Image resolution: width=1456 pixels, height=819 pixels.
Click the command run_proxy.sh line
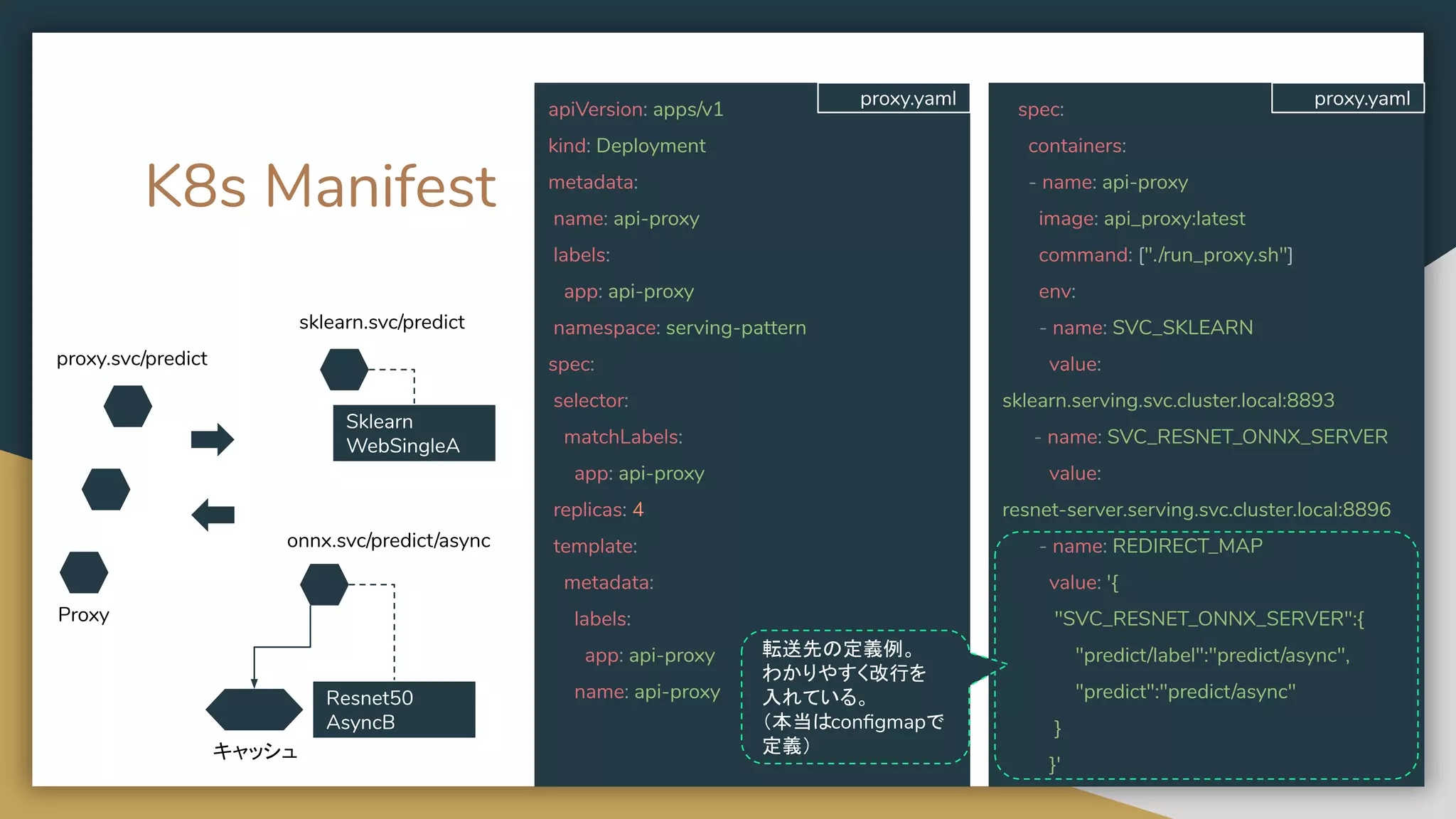(1165, 255)
